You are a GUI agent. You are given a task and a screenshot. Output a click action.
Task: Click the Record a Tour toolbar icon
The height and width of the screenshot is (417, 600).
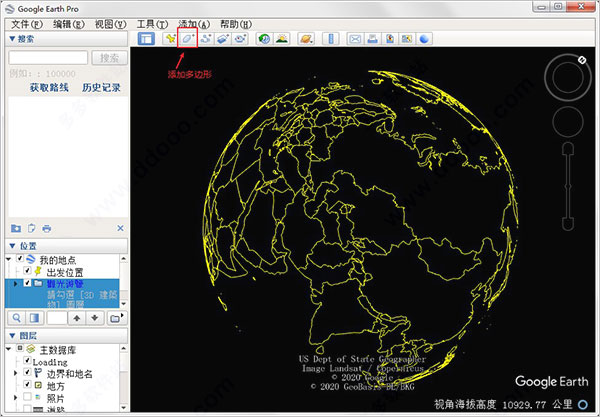pos(240,39)
